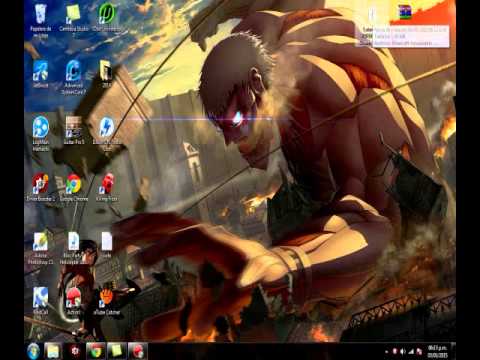Image resolution: width=480 pixels, height=360 pixels.
Task: Open the Adobe Photoshop CS desktop shortcut
Action: pos(40,248)
